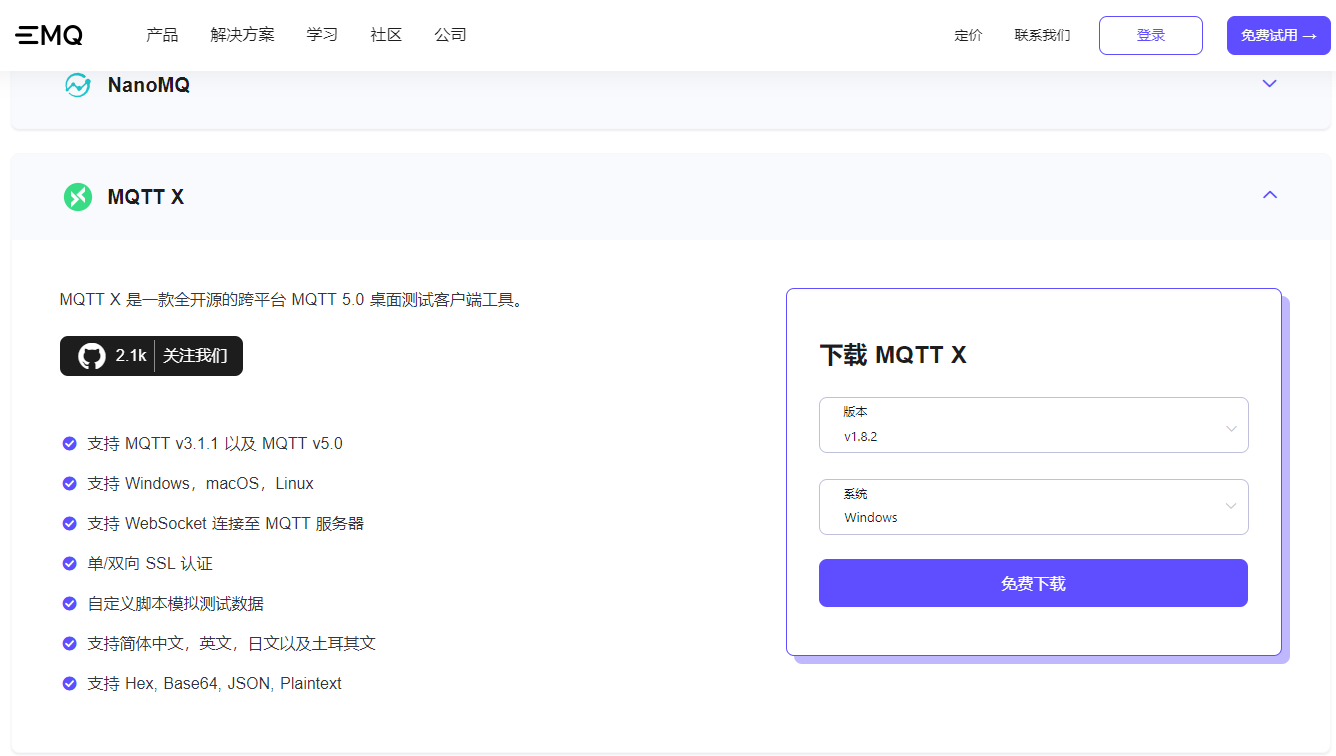Image resolution: width=1336 pixels, height=756 pixels.
Task: Click the GitHub octocat icon
Action: coord(92,356)
